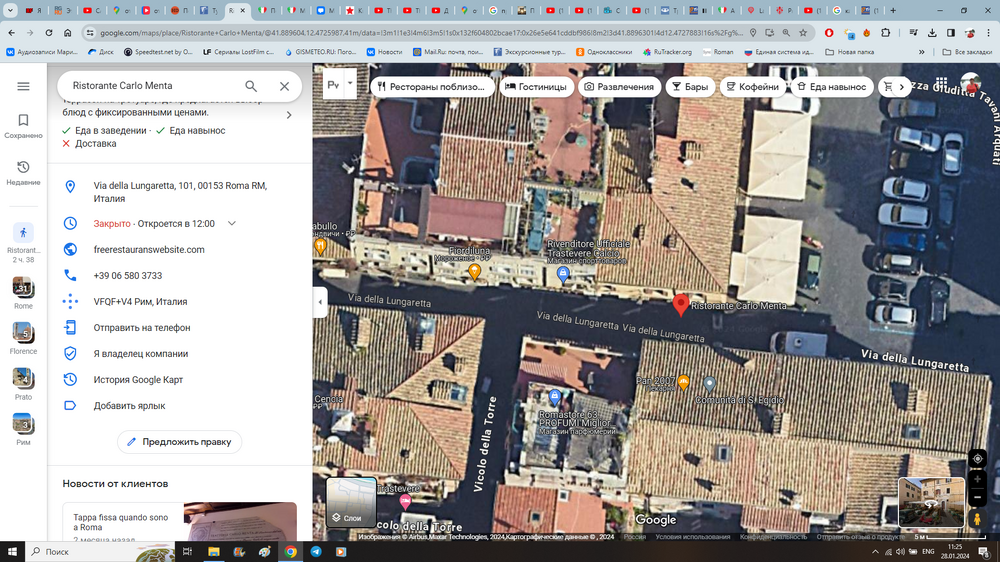Viewport: 1000px width, 562px height.
Task: Open the Новая папка bookmark folder
Action: point(849,52)
